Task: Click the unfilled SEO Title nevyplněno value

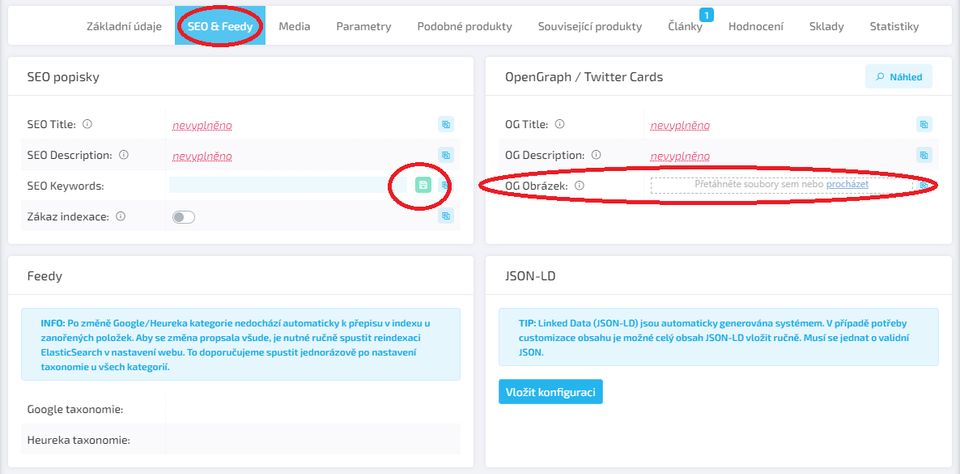Action: coord(202,126)
